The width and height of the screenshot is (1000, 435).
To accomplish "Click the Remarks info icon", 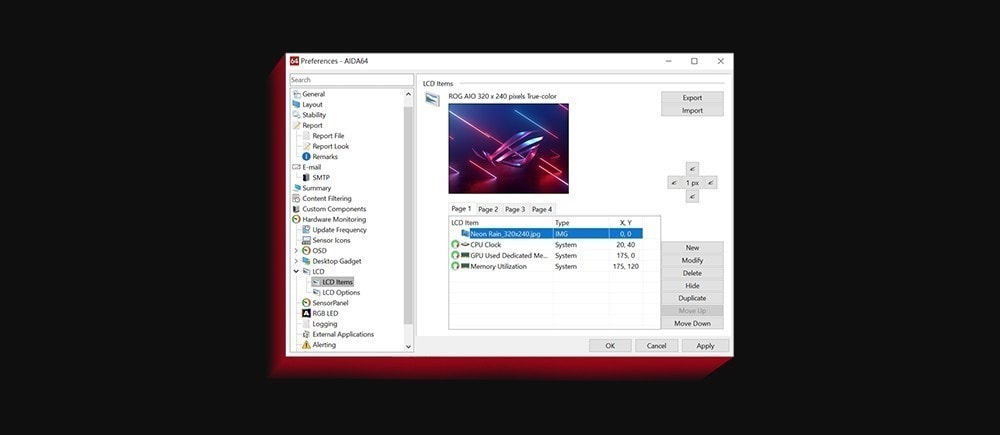I will pos(306,156).
